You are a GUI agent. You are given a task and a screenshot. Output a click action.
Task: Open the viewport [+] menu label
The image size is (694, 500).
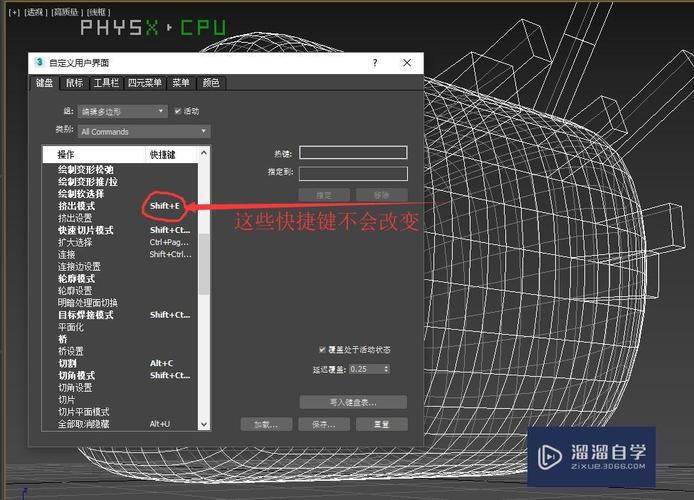(x=15, y=12)
